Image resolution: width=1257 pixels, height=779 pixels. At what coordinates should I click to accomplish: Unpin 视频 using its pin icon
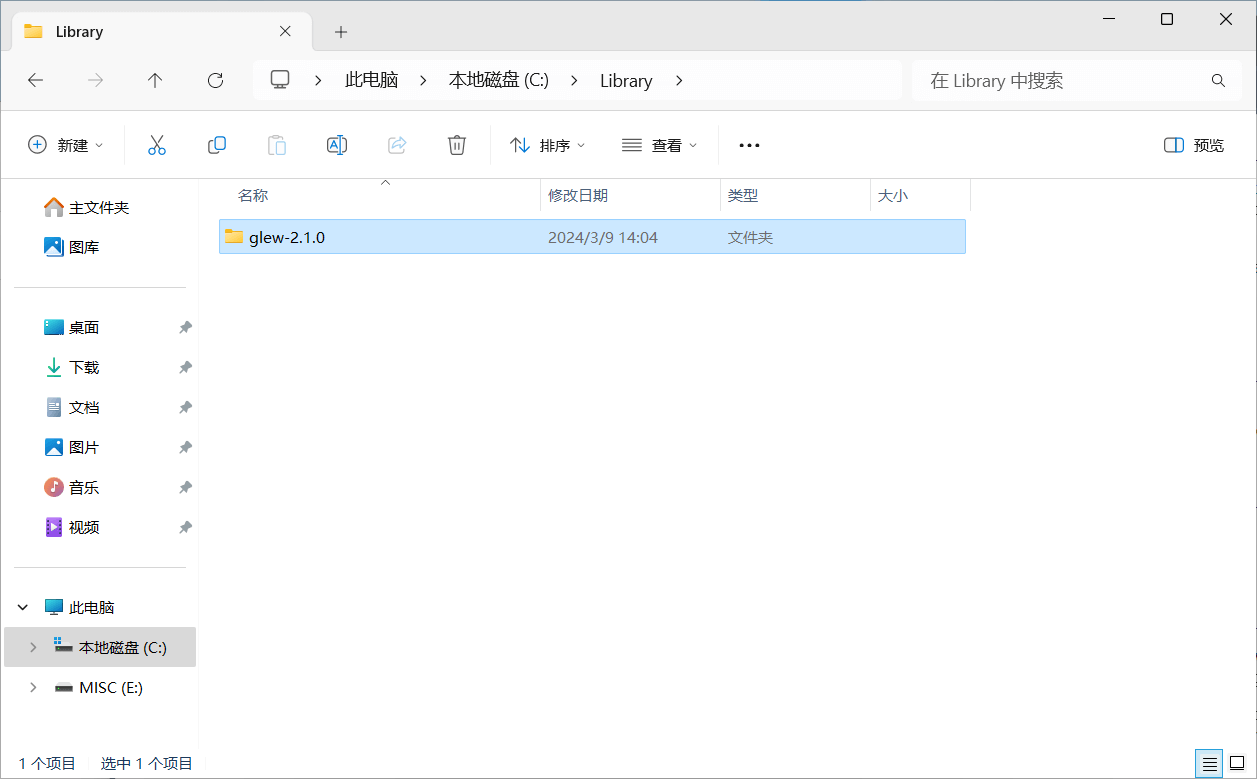click(185, 527)
